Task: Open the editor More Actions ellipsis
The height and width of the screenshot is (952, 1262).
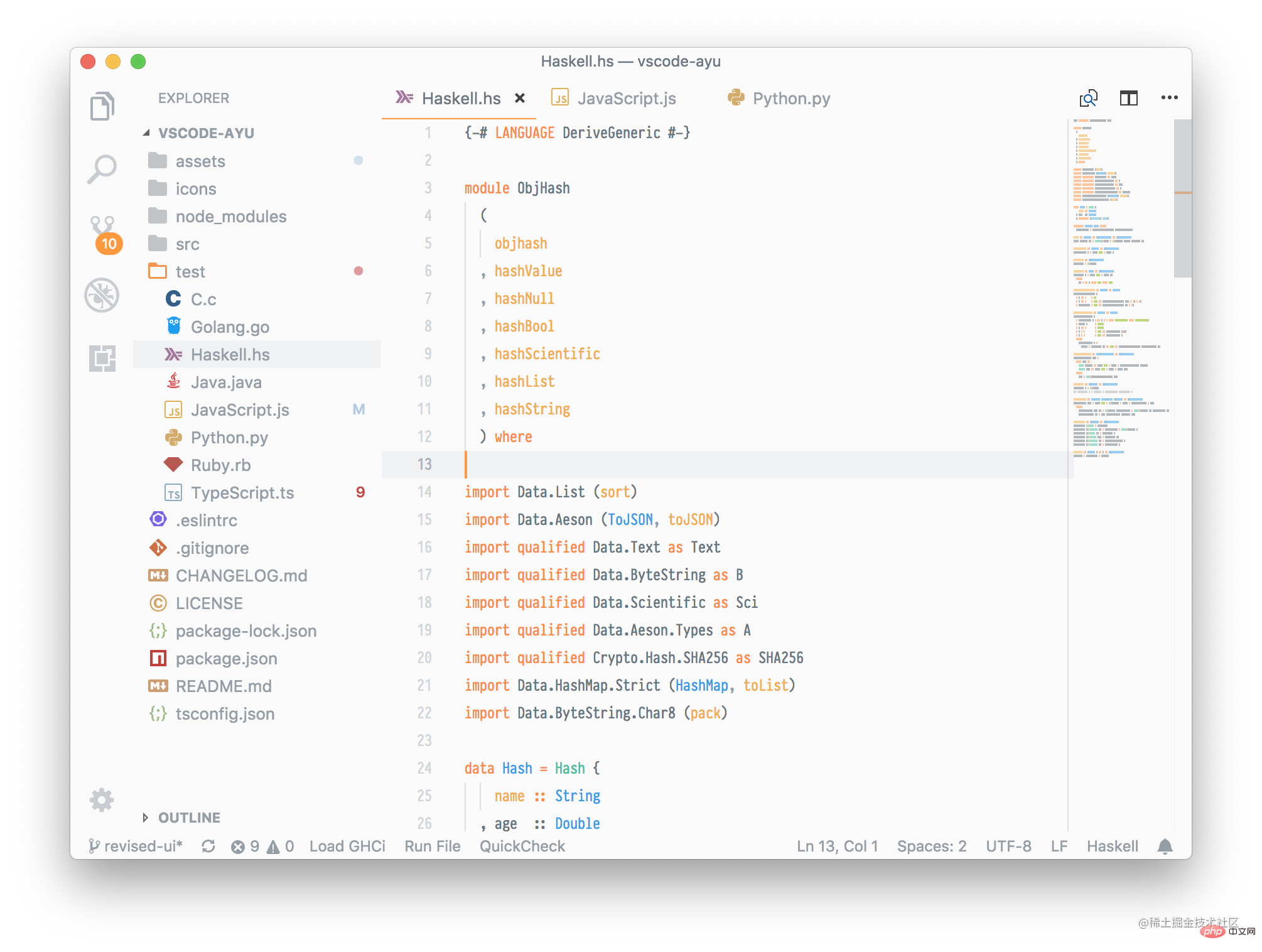Action: (1169, 98)
